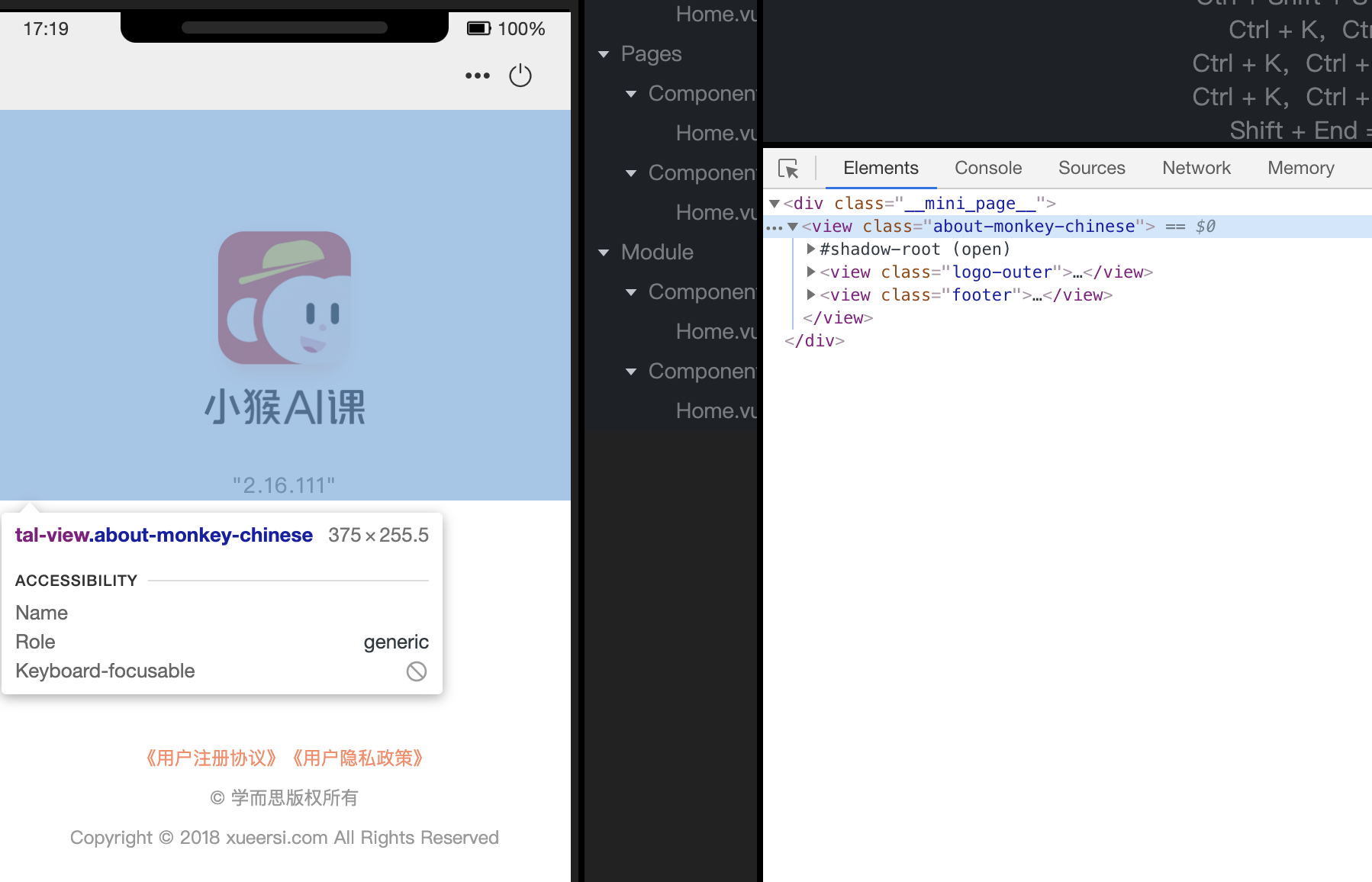Click the 375 × 255.5 dimensions text
Screen dimensions: 1372x882
click(378, 535)
